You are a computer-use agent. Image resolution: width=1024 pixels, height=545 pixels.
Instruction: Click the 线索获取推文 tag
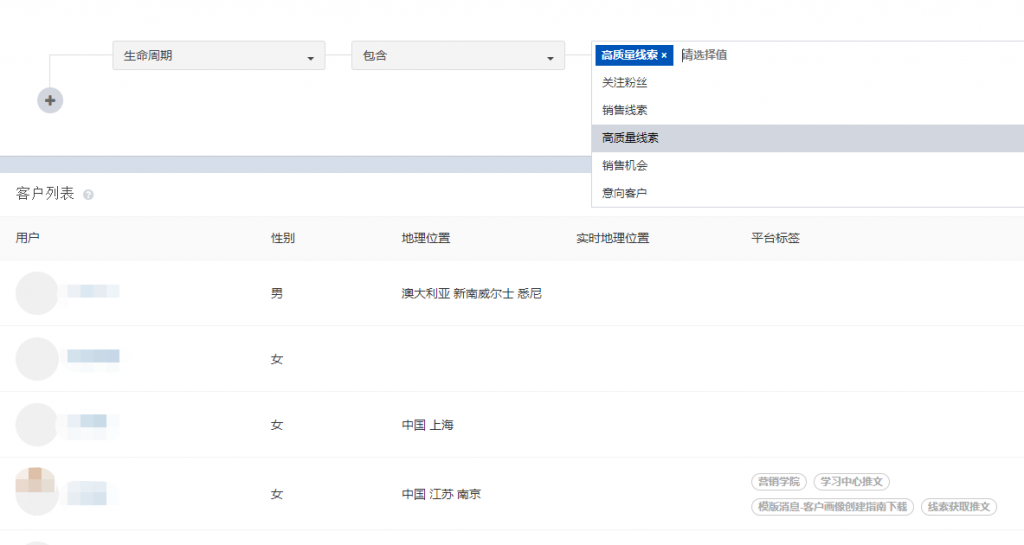click(x=958, y=507)
